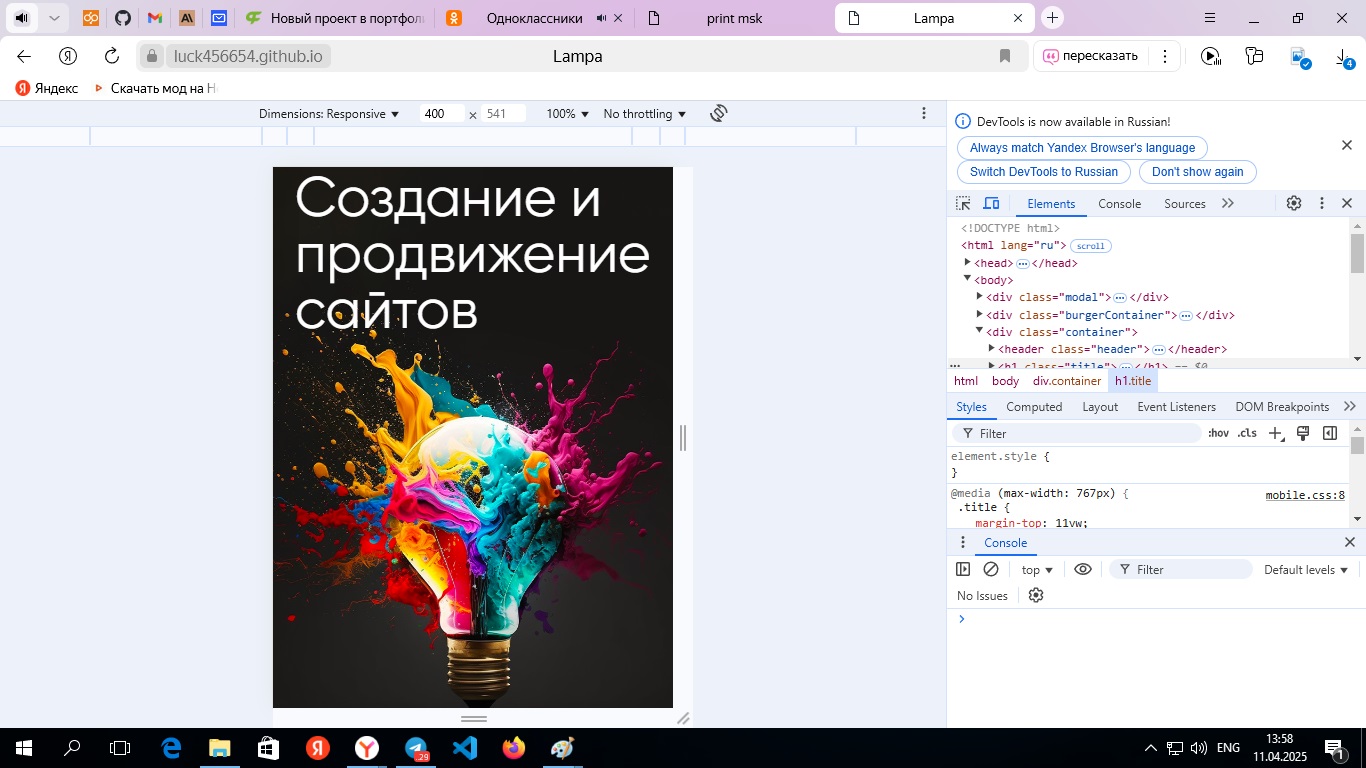Reload the current page
1366x768 pixels.
112,56
